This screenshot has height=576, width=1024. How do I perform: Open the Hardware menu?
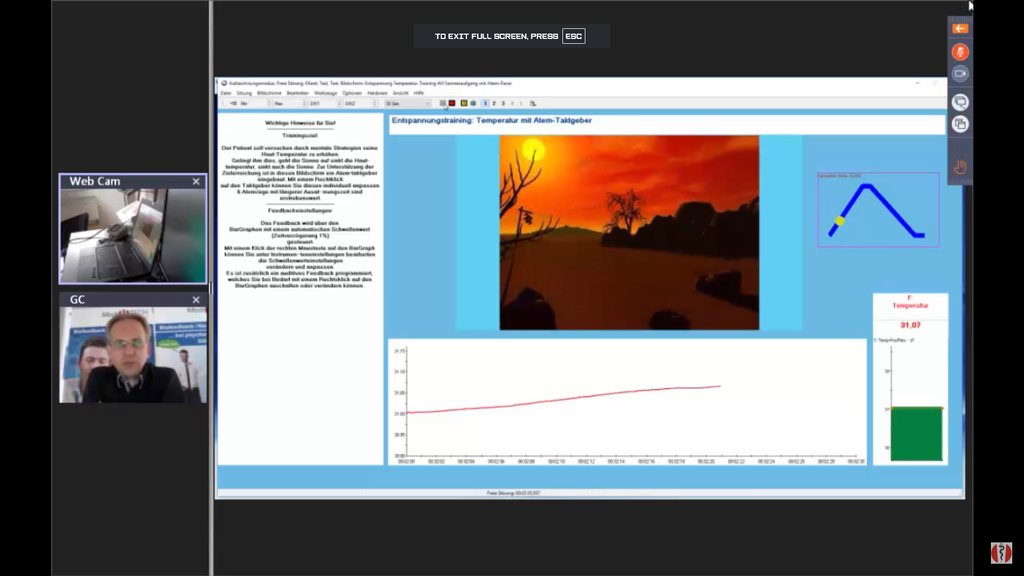point(377,93)
